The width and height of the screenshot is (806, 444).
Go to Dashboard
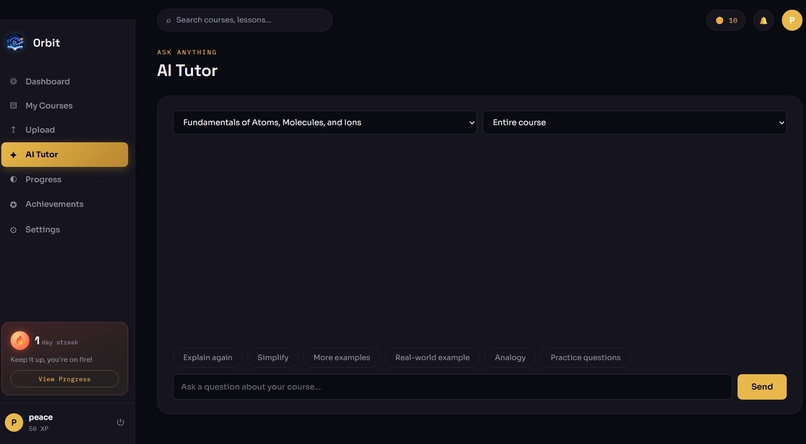(x=65, y=81)
